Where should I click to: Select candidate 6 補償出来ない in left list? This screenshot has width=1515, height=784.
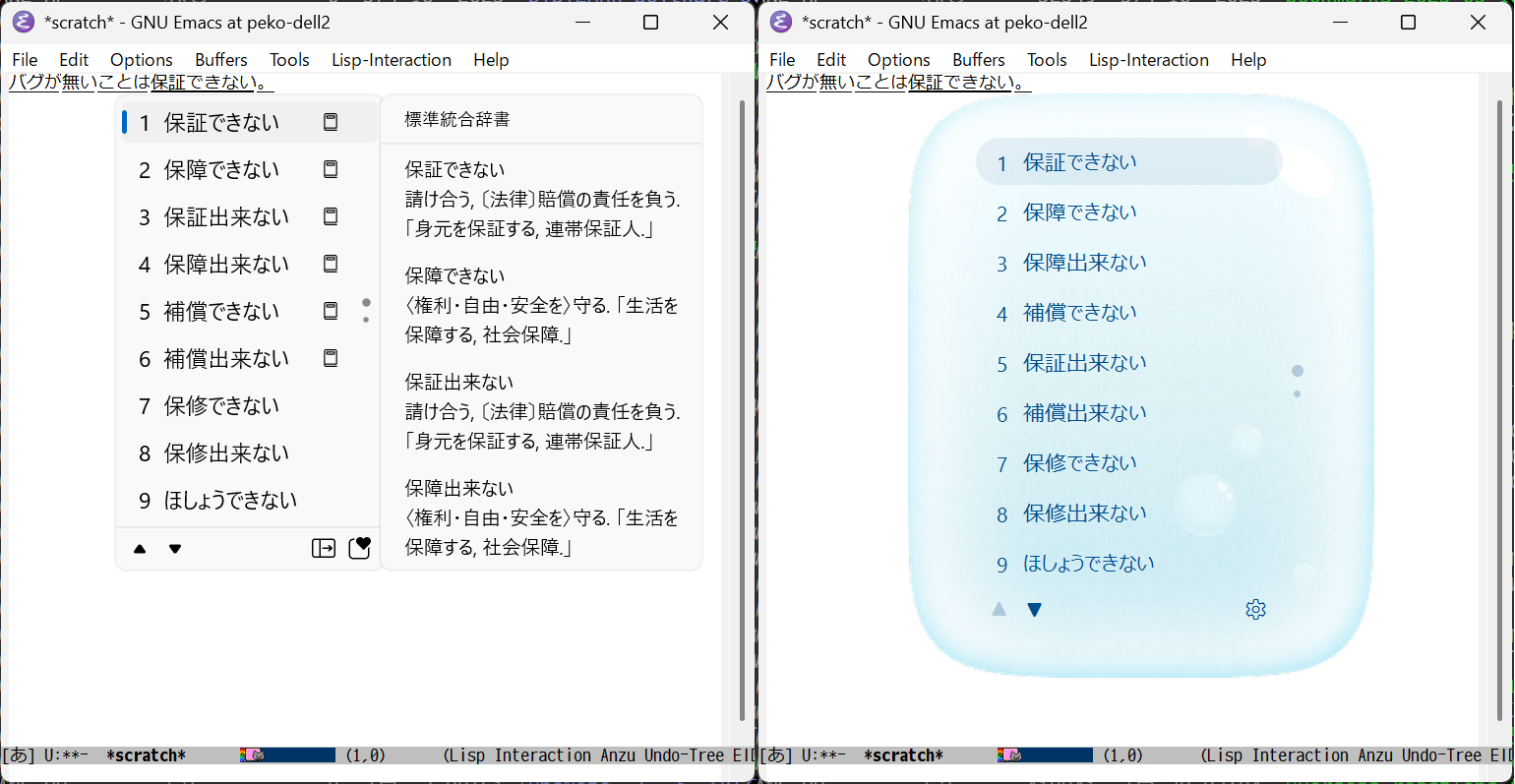coord(249,358)
